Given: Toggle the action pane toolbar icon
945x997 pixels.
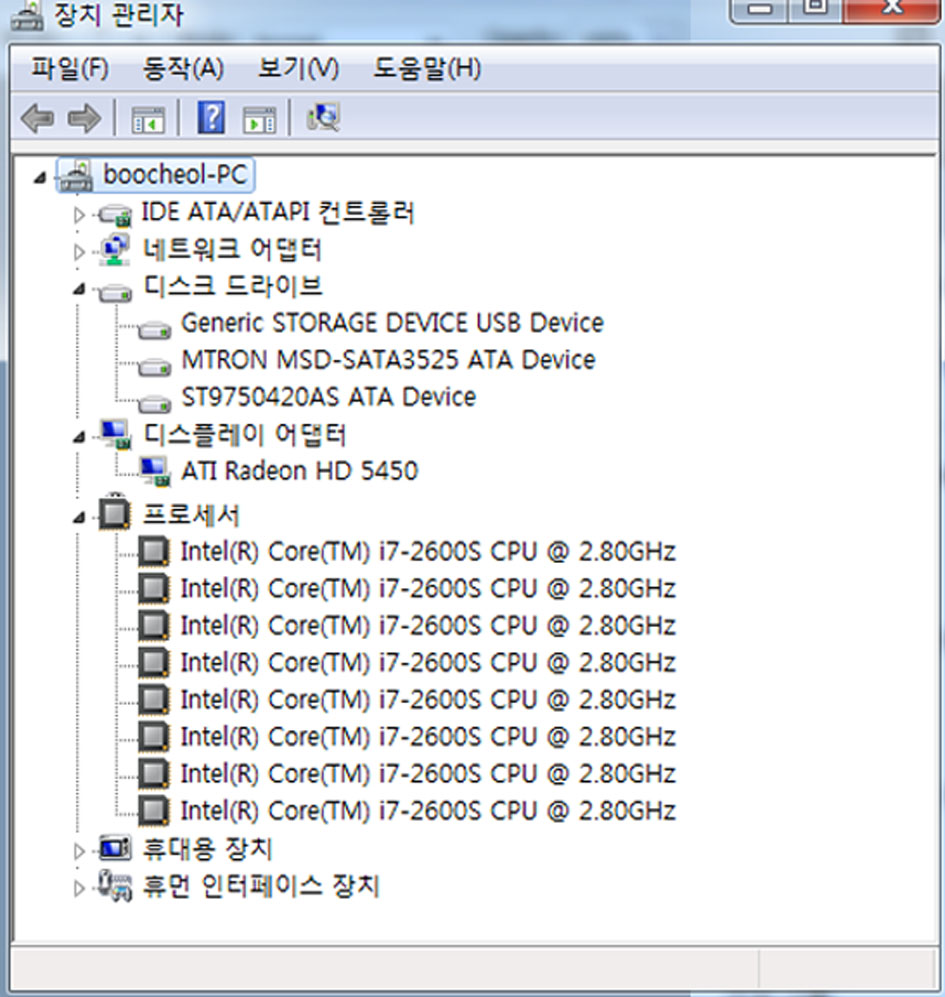Looking at the screenshot, I should [259, 119].
